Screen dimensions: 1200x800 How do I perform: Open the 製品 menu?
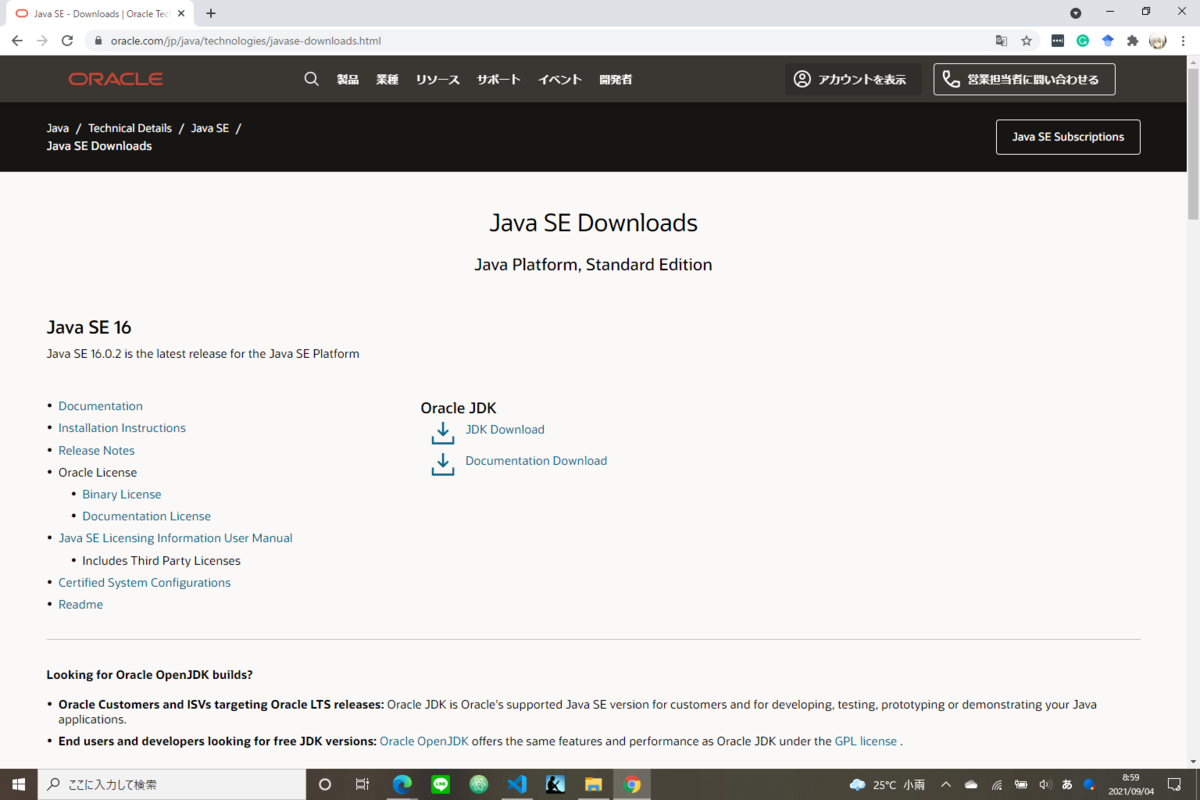click(348, 79)
